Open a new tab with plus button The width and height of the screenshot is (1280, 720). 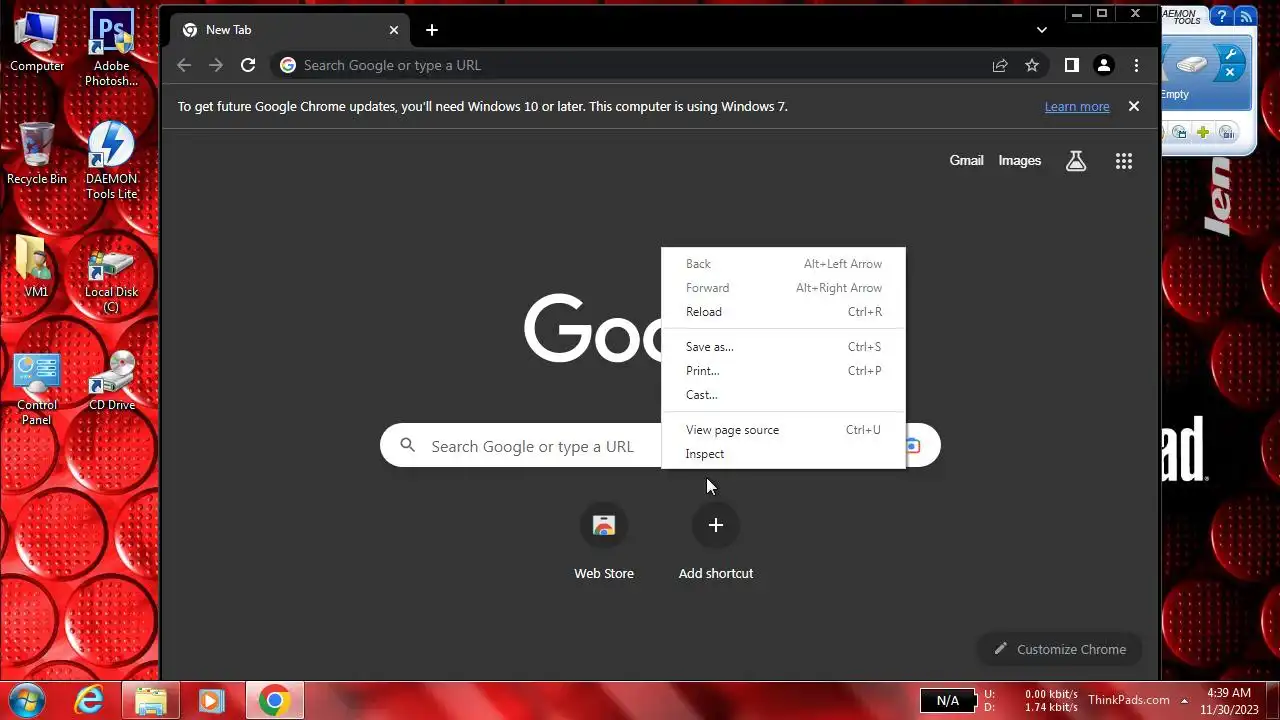click(432, 30)
